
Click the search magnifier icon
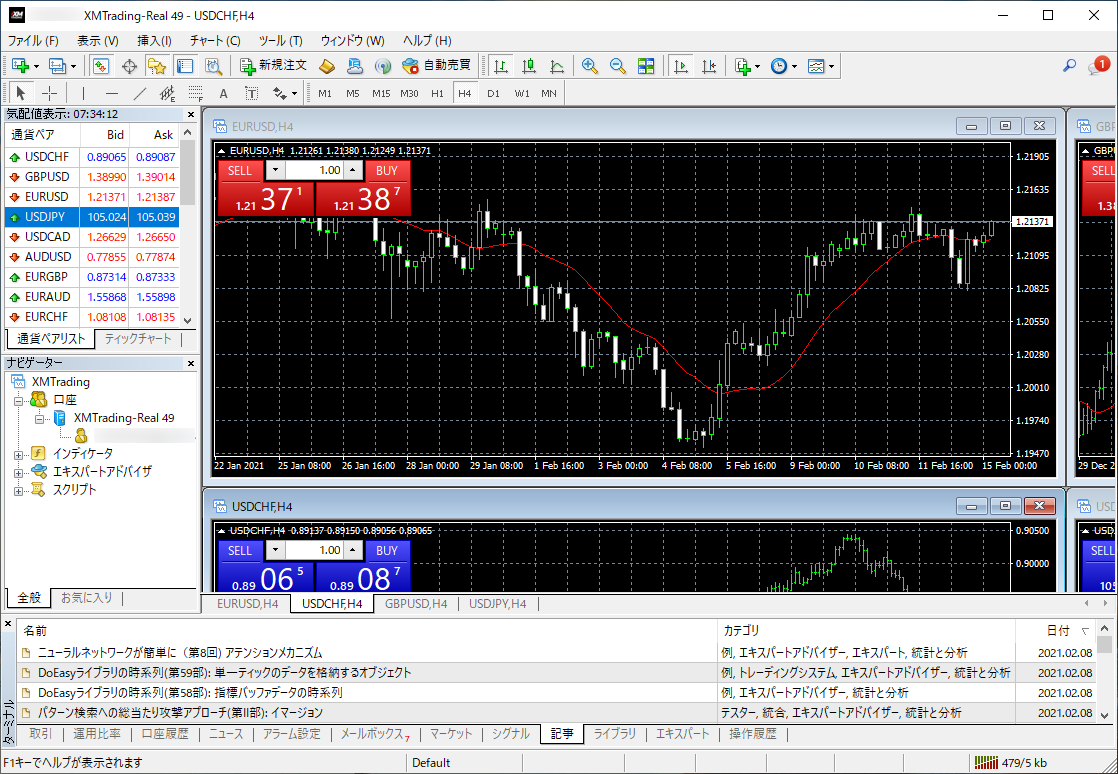[x=1069, y=66]
